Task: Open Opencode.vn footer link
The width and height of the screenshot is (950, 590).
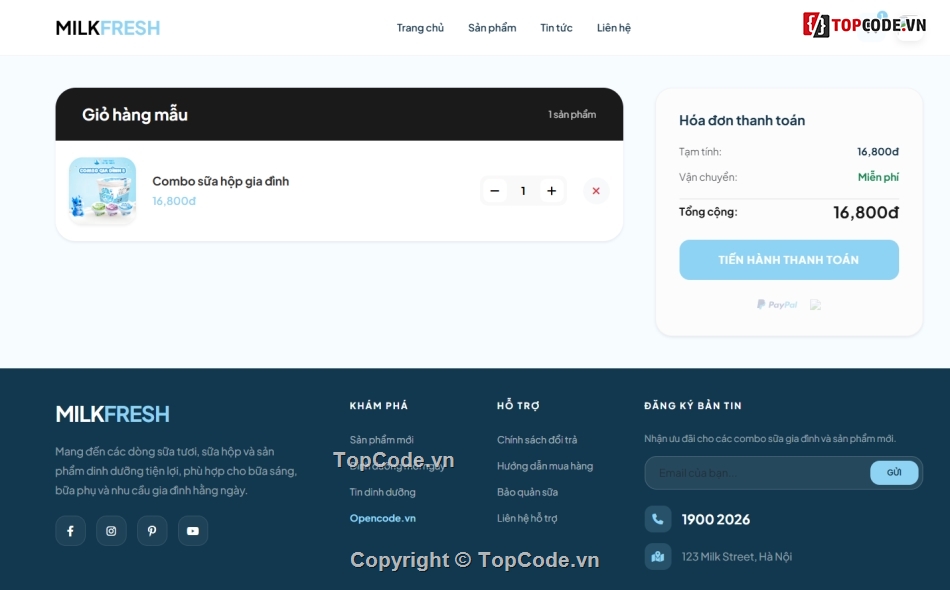Action: point(382,518)
